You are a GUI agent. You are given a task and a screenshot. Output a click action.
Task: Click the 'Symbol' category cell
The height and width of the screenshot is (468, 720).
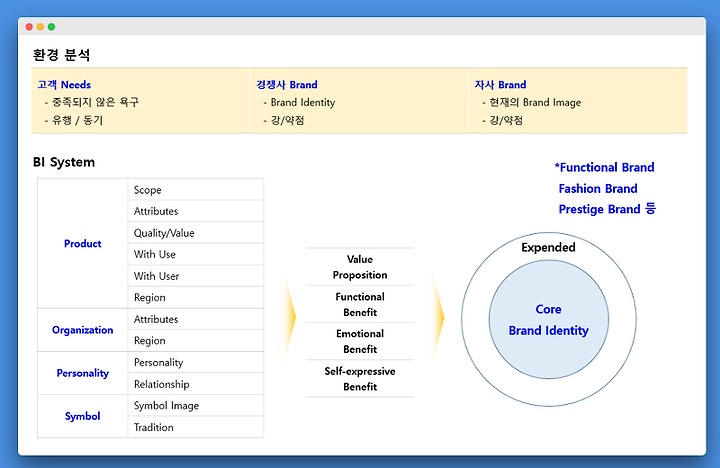click(x=83, y=416)
